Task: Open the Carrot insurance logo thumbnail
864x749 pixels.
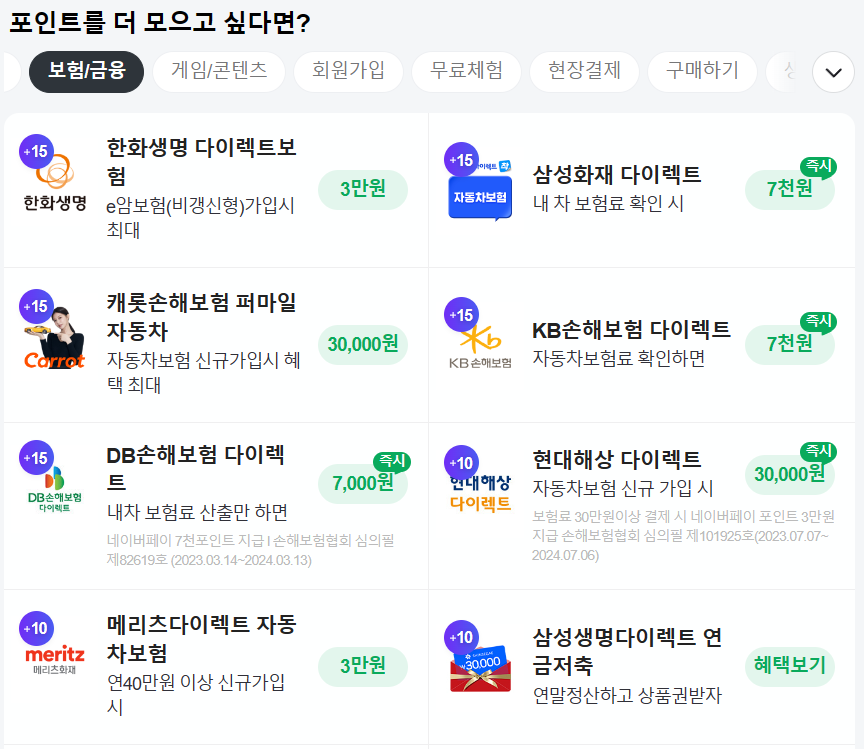Action: [55, 337]
